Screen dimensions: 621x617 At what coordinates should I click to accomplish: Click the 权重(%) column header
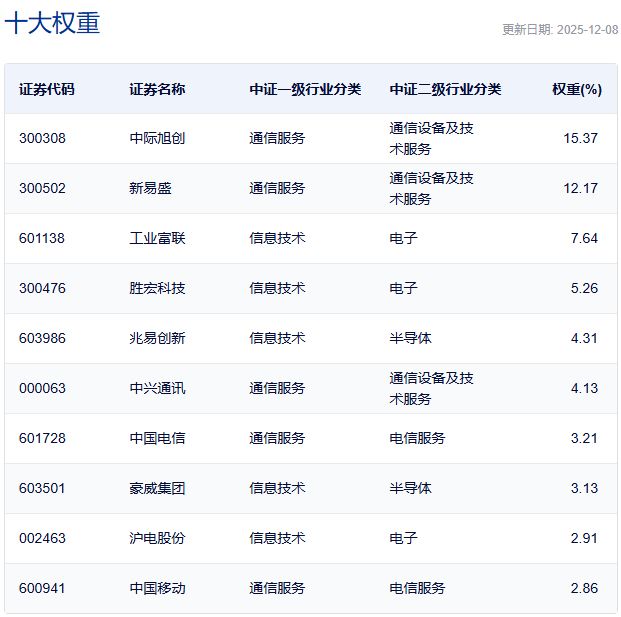(x=576, y=89)
